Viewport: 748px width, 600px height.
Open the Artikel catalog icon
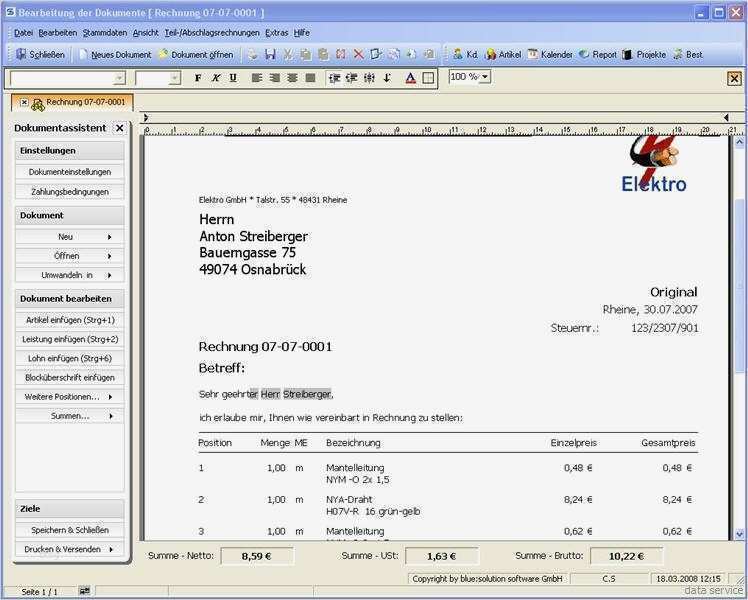[503, 54]
